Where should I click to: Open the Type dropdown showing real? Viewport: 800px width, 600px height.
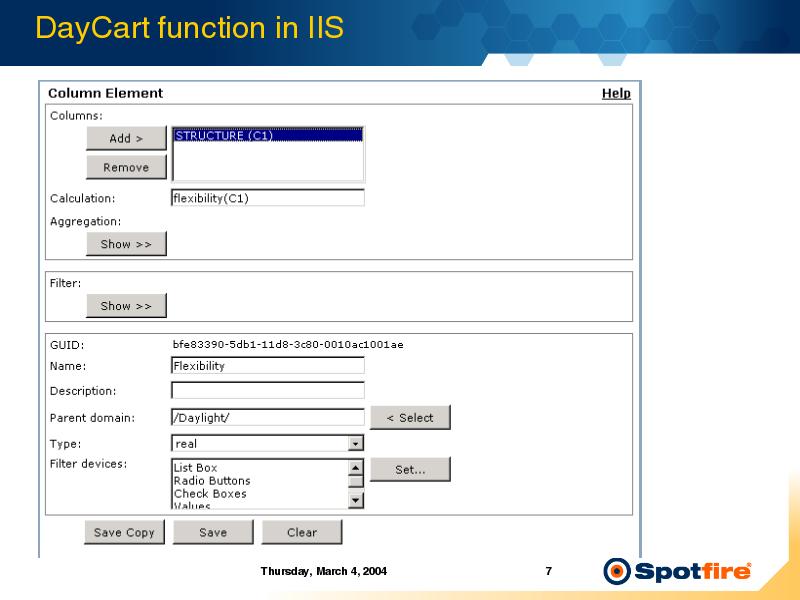coord(268,443)
